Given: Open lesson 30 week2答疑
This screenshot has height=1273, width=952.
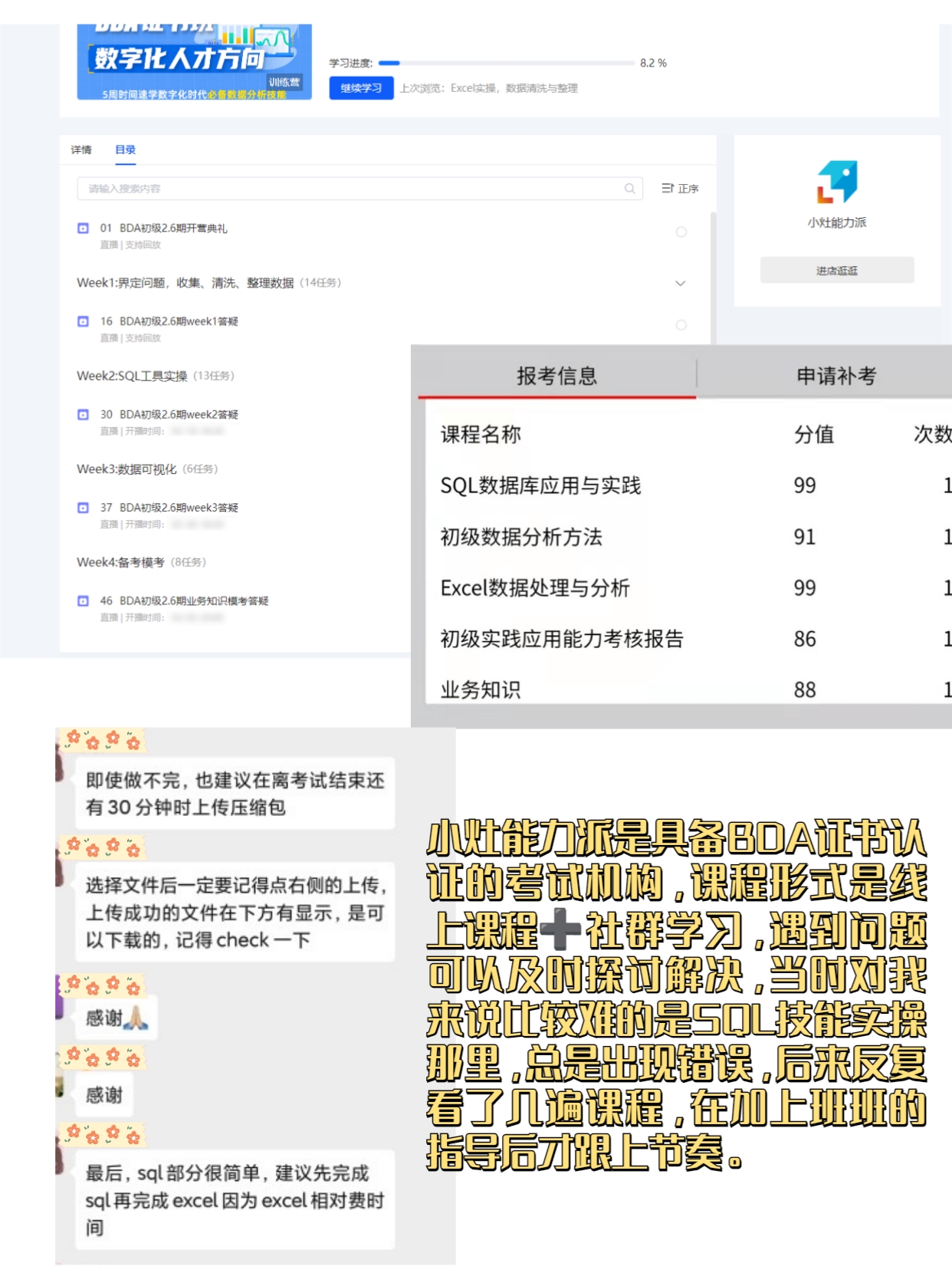Looking at the screenshot, I should click(x=169, y=414).
